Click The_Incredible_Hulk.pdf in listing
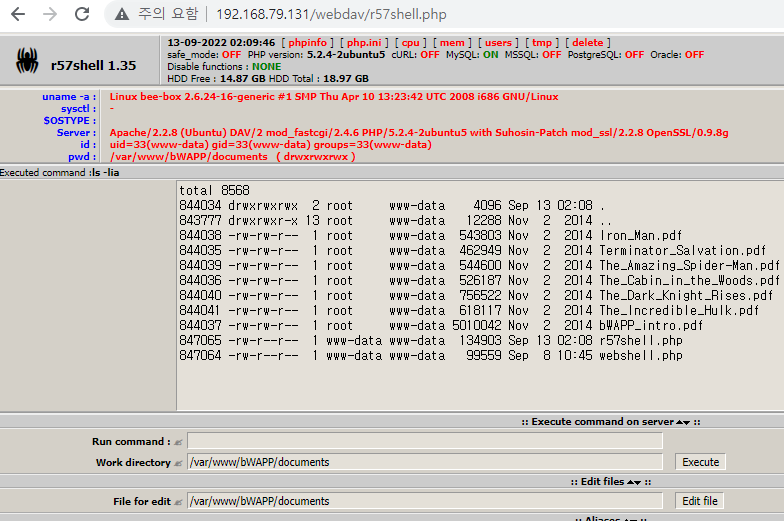The image size is (784, 521). pos(679,310)
